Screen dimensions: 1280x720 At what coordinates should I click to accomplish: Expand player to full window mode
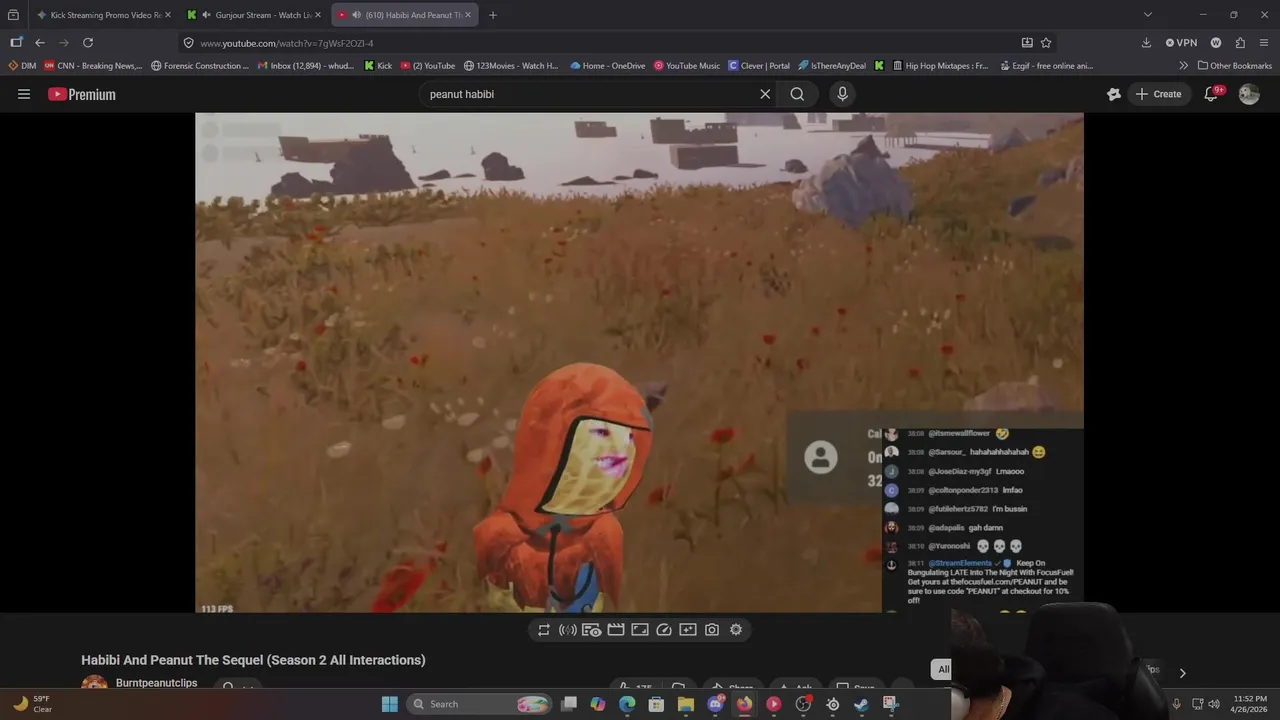coord(640,630)
